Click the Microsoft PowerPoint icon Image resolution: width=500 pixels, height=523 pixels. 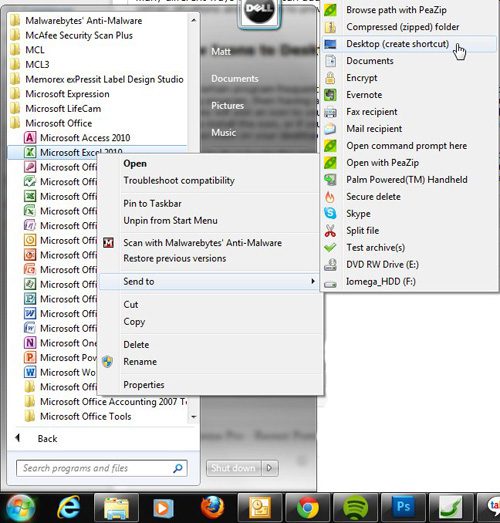(30, 357)
